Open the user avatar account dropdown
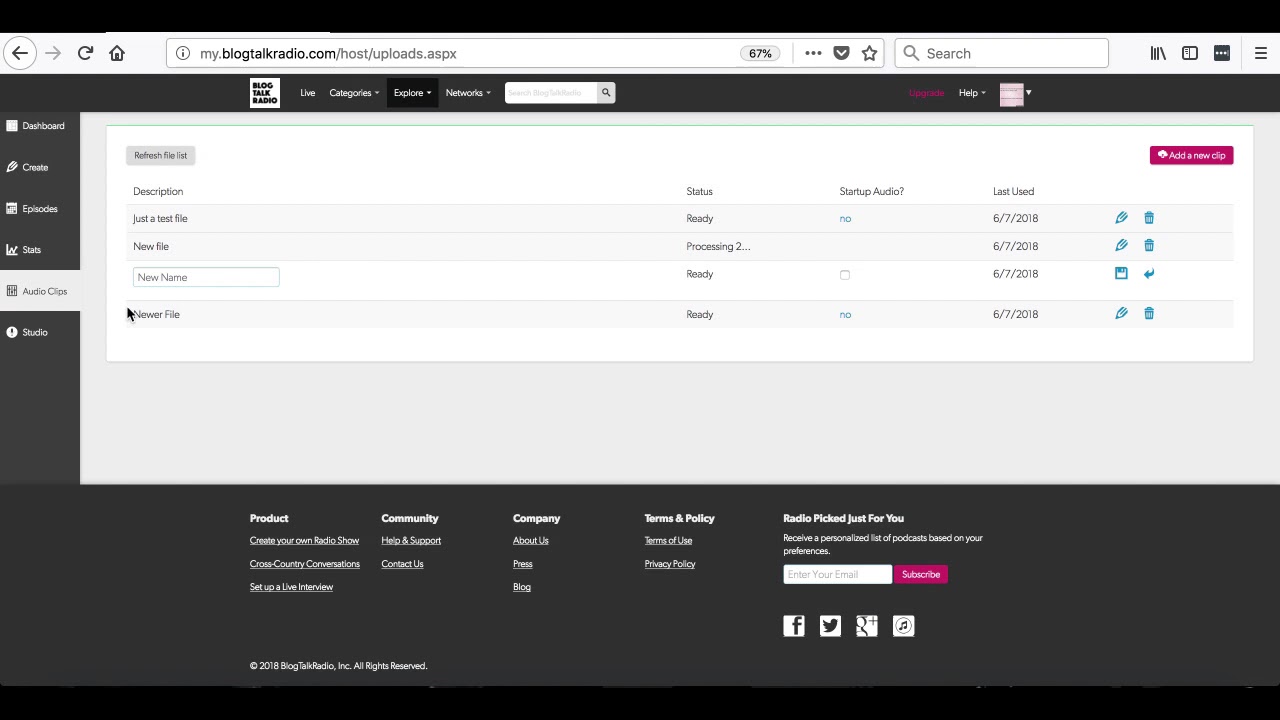The height and width of the screenshot is (720, 1280). click(x=1015, y=93)
